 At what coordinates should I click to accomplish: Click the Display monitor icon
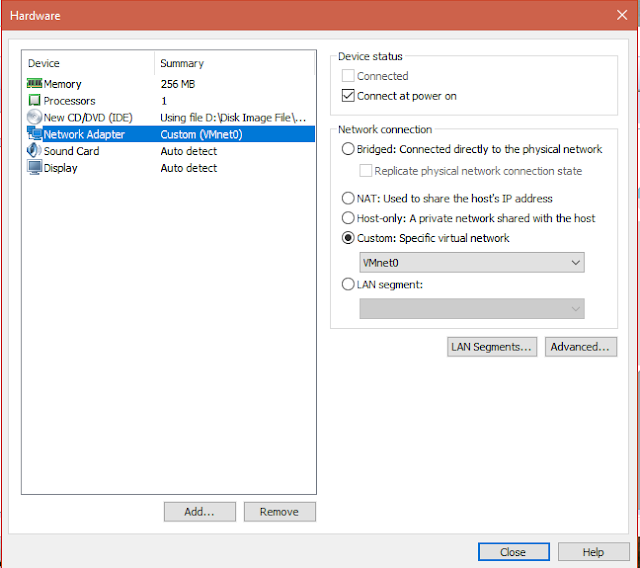pyautogui.click(x=34, y=167)
